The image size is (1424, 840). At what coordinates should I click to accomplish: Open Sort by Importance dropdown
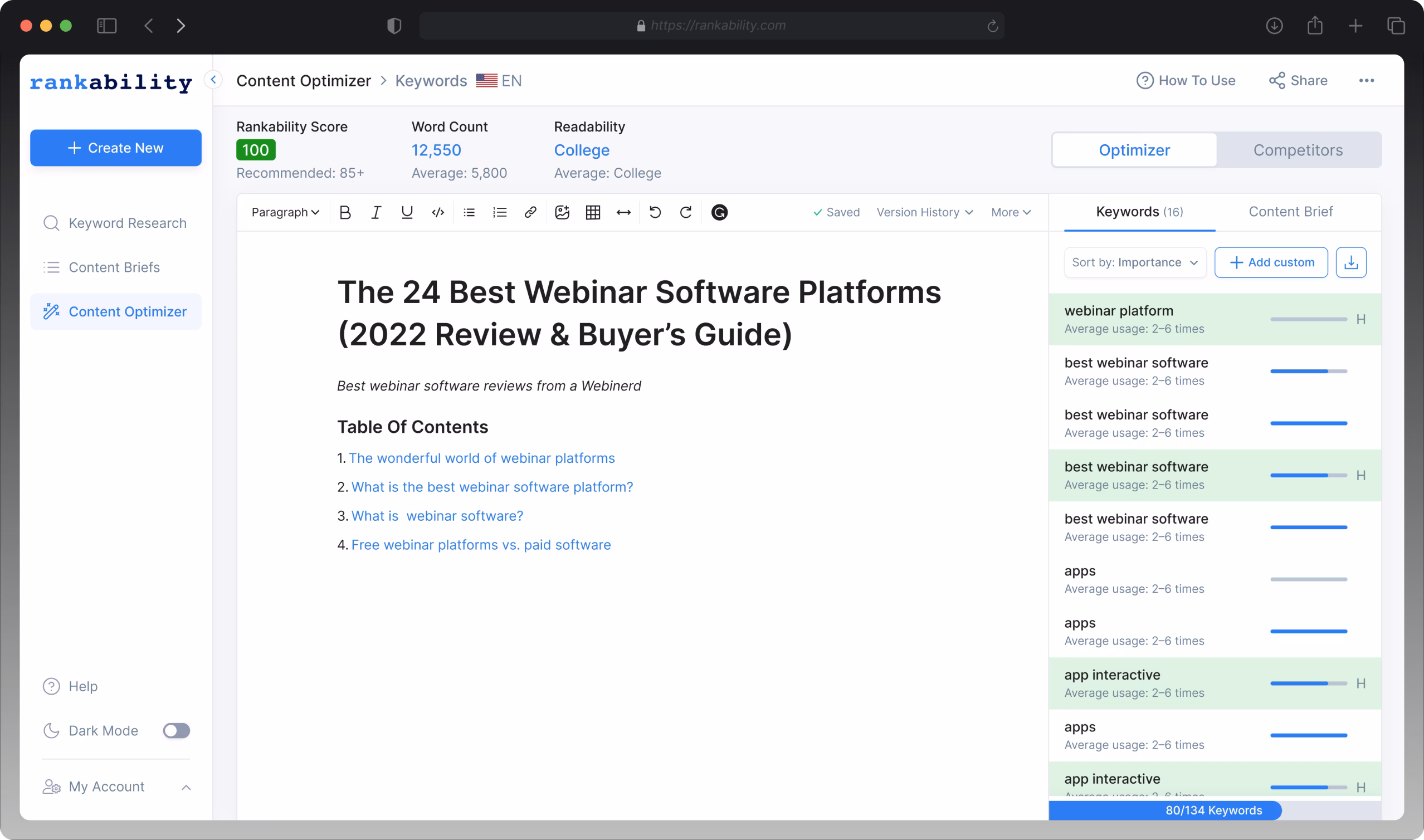click(x=1134, y=263)
